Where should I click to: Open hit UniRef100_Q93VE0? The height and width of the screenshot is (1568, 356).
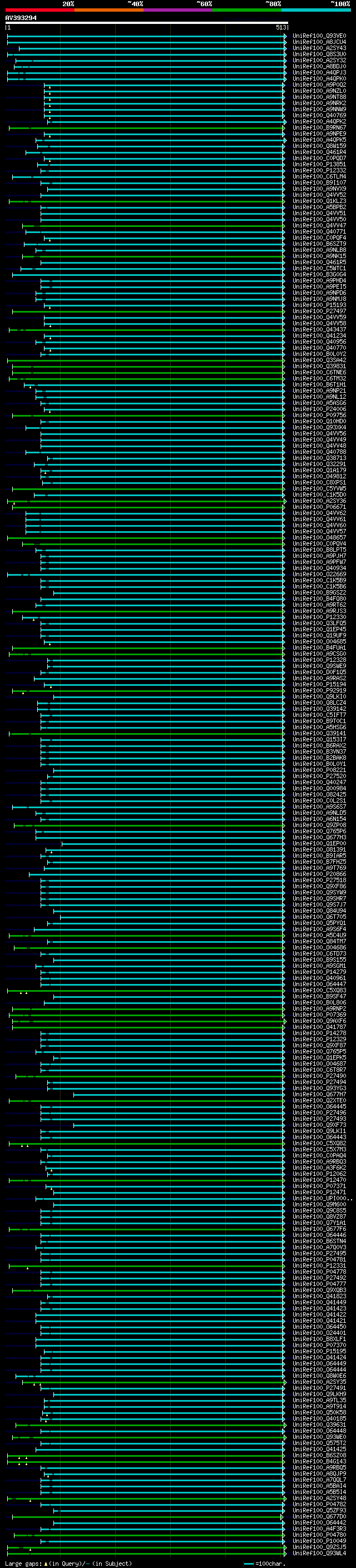point(319,36)
